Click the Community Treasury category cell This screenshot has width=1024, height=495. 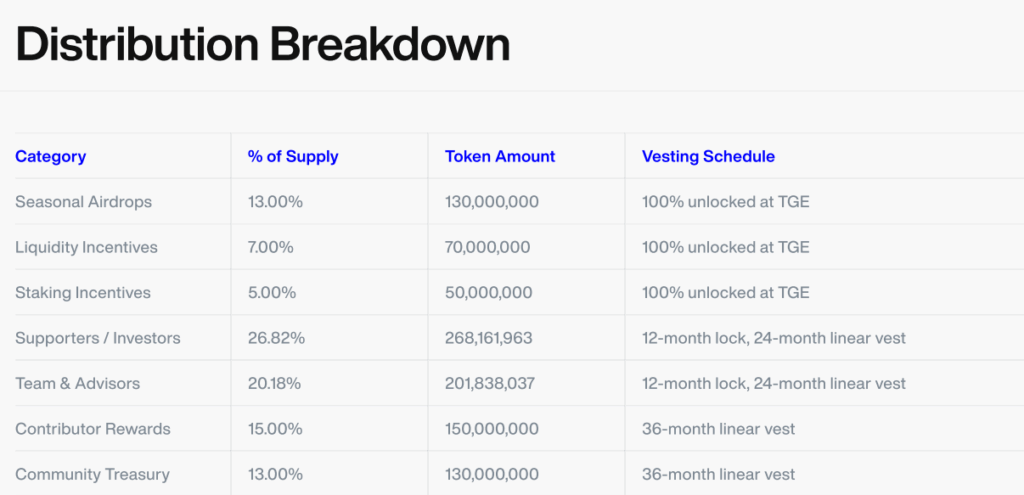pyautogui.click(x=93, y=474)
